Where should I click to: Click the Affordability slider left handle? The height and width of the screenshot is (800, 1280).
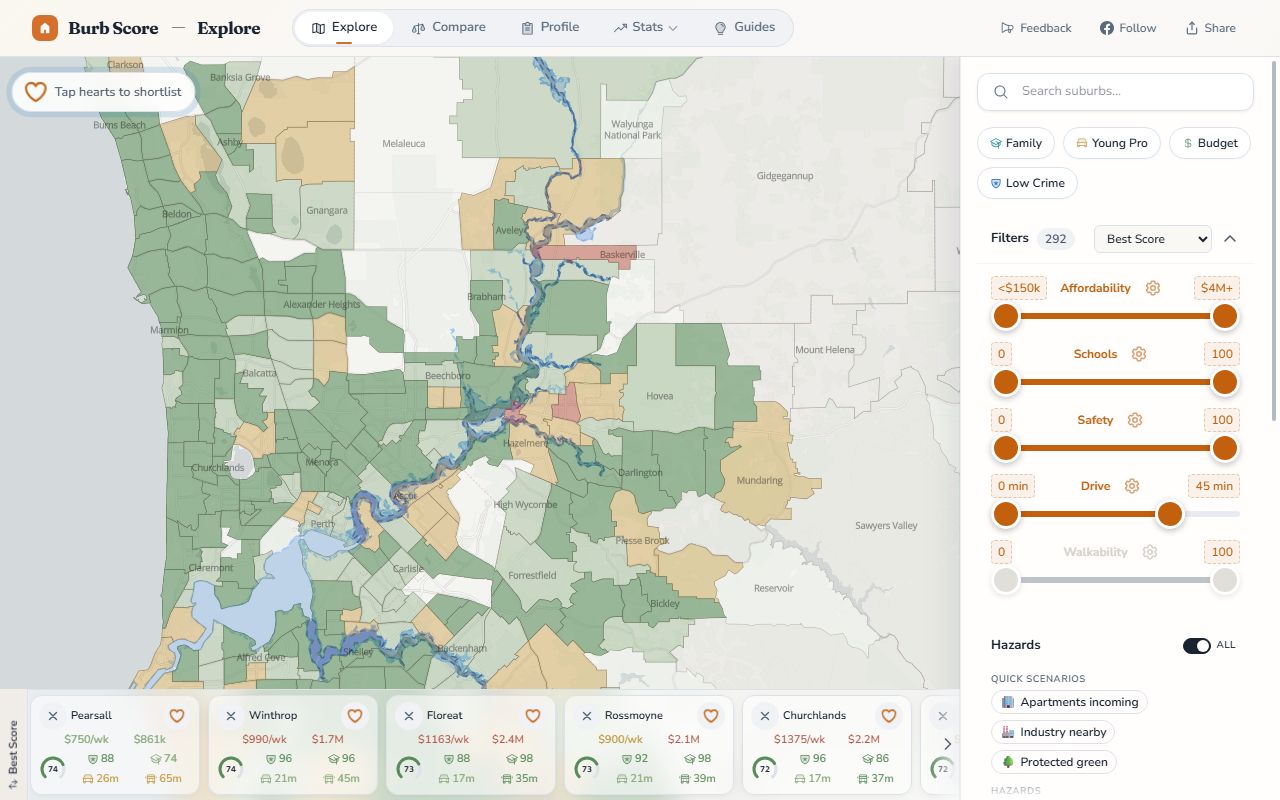[1005, 316]
